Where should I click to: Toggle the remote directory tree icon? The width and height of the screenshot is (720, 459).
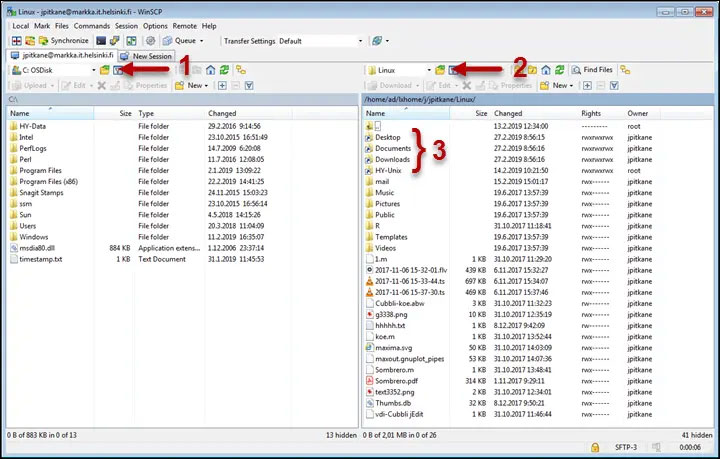pyautogui.click(x=625, y=70)
